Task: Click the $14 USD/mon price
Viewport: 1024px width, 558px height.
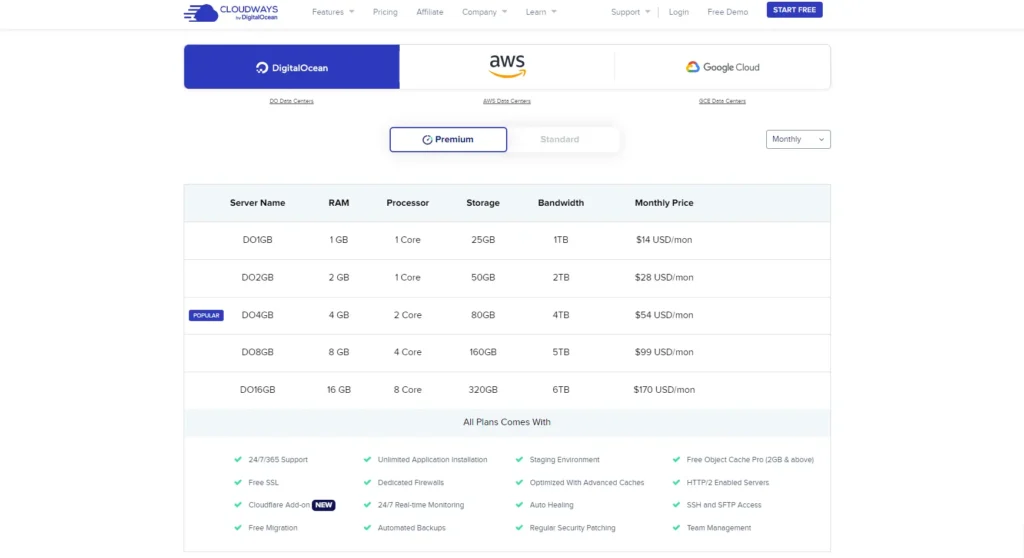Action: coord(664,240)
